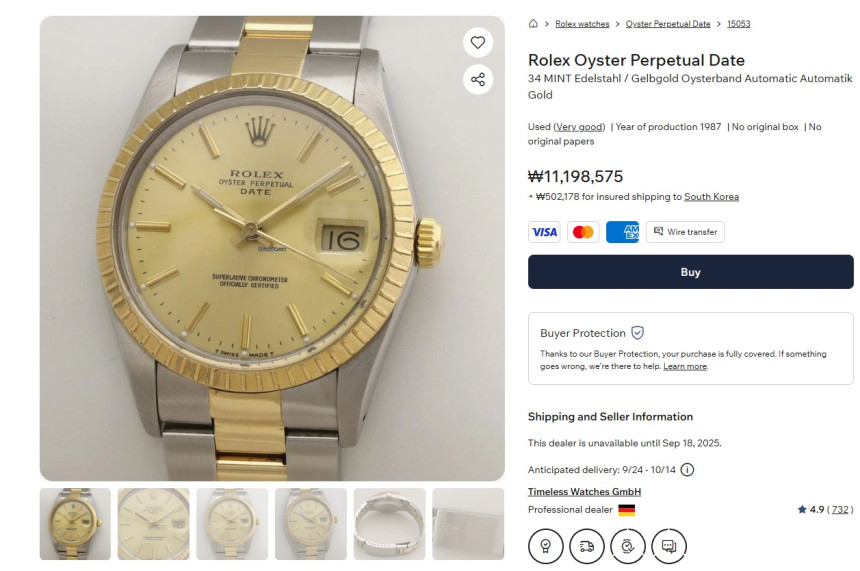Add watch to favorites with heart icon
The width and height of the screenshot is (860, 571).
click(478, 42)
